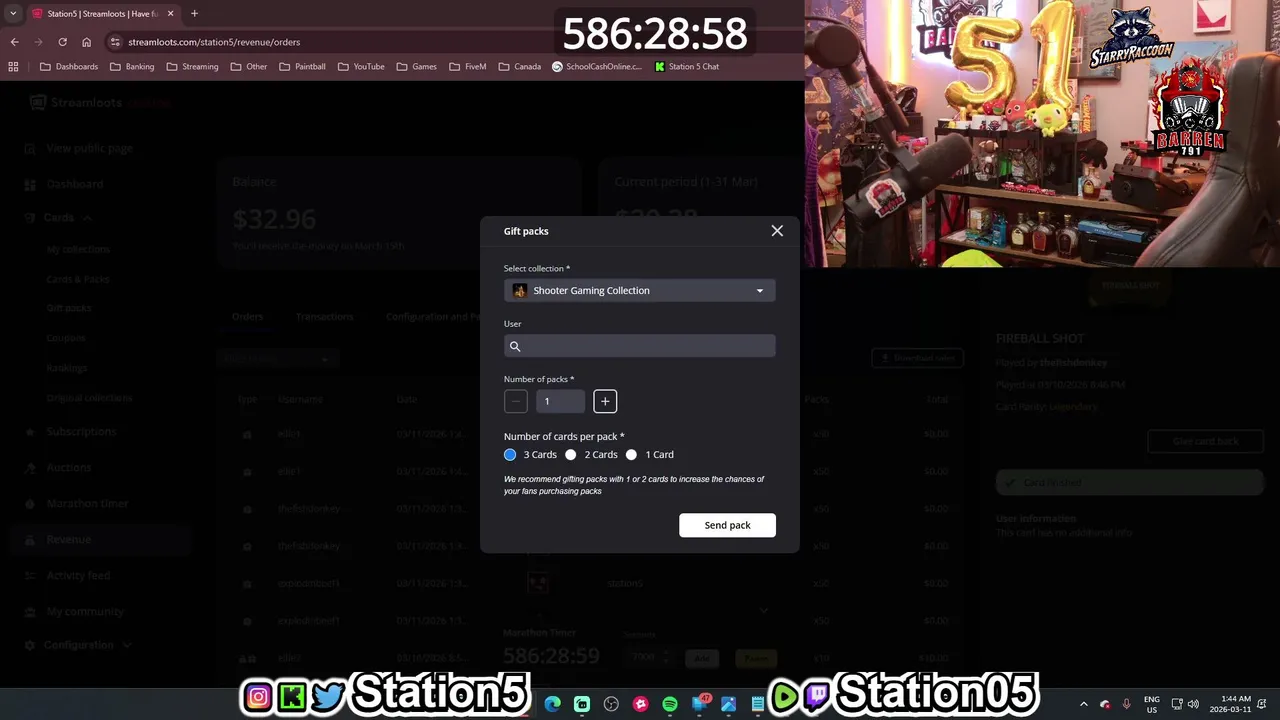Screen dimensions: 1280x720
Task: Open the Banking bookmark folder
Action: [132, 67]
